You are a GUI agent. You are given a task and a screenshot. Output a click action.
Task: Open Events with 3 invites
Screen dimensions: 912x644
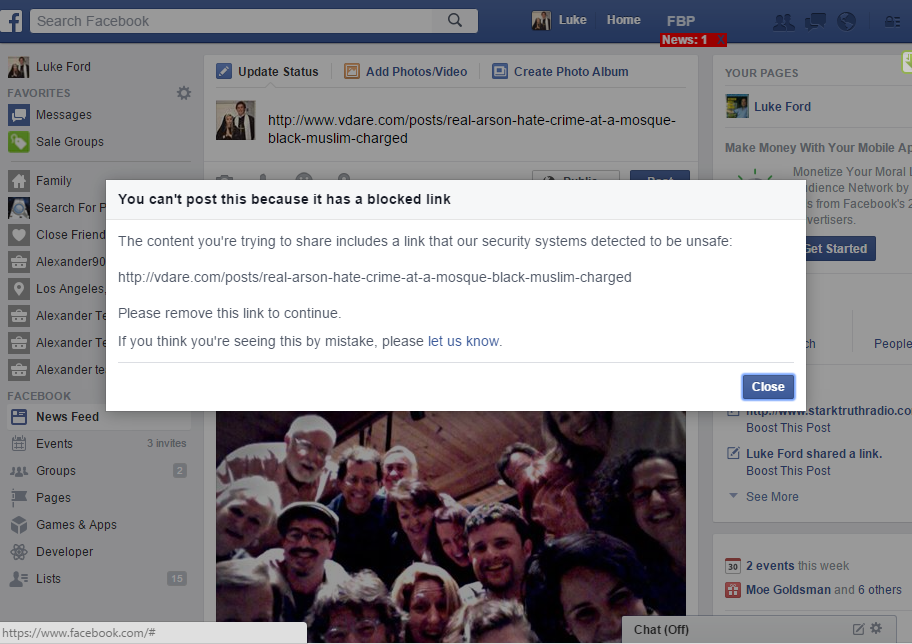(x=99, y=443)
